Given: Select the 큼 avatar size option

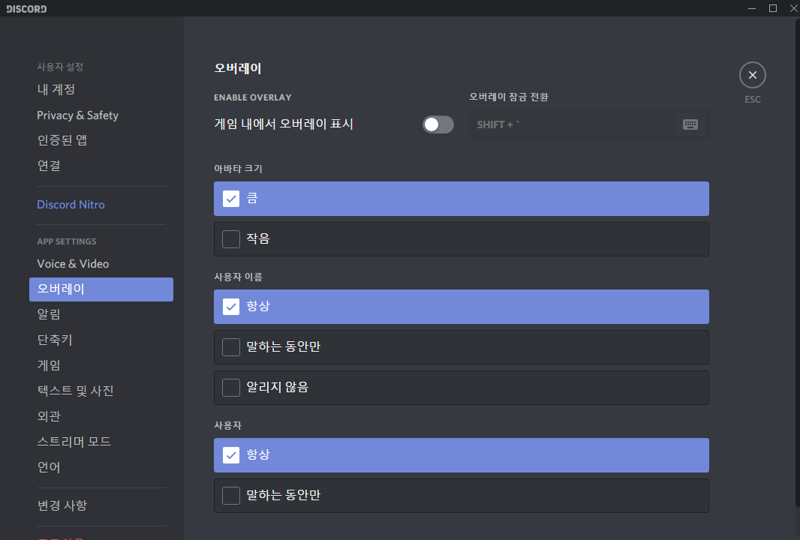Looking at the screenshot, I should tap(461, 199).
